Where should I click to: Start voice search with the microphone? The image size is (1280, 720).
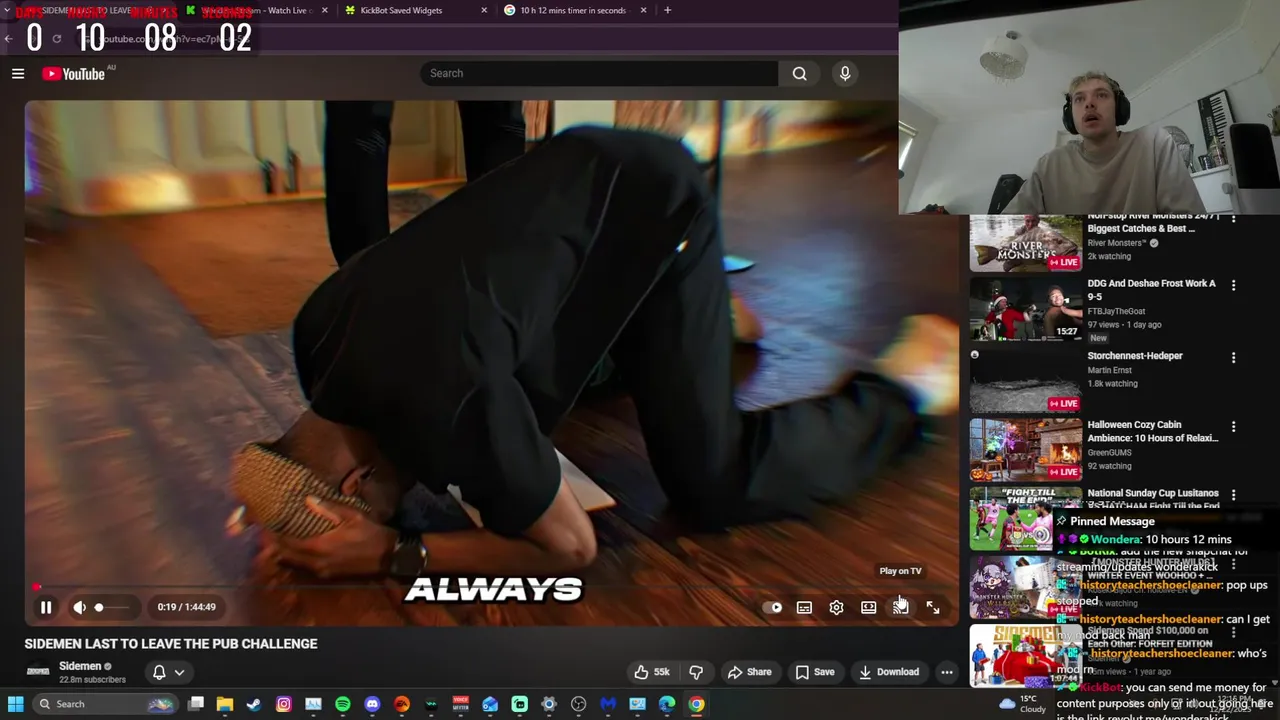[845, 73]
